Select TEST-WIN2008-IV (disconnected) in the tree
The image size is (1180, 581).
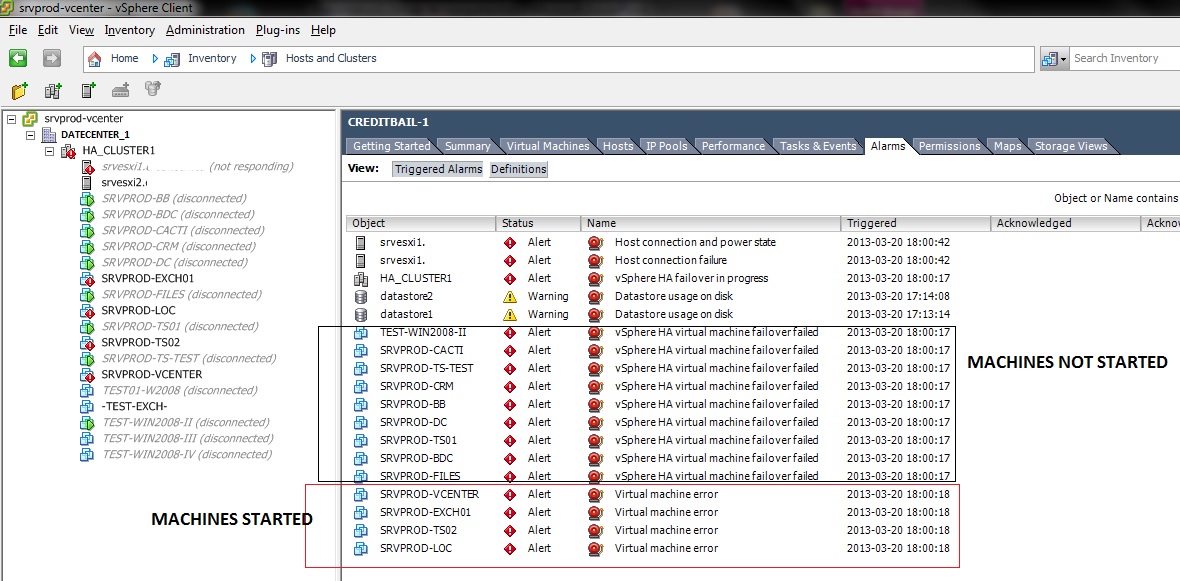[187, 455]
